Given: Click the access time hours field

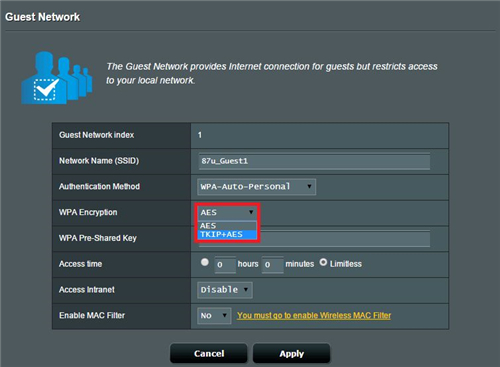Looking at the screenshot, I should click(x=225, y=265).
